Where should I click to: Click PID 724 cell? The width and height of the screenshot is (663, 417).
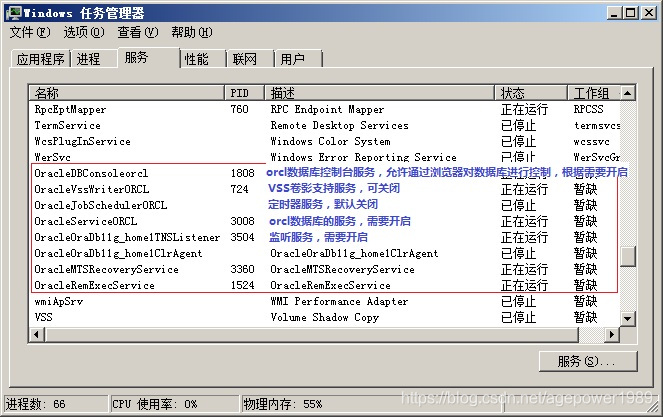[x=239, y=189]
